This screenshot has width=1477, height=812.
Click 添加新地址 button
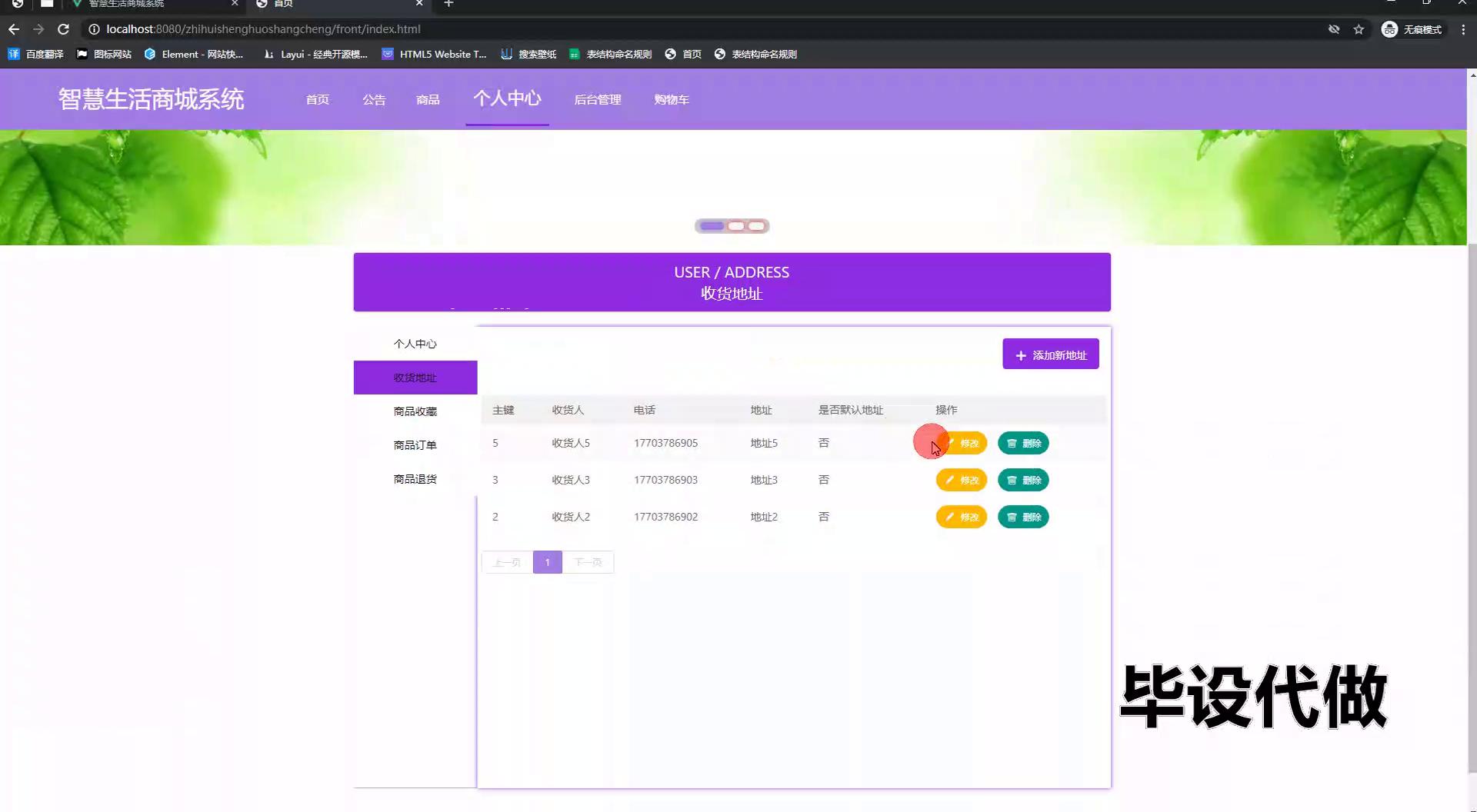[1050, 354]
